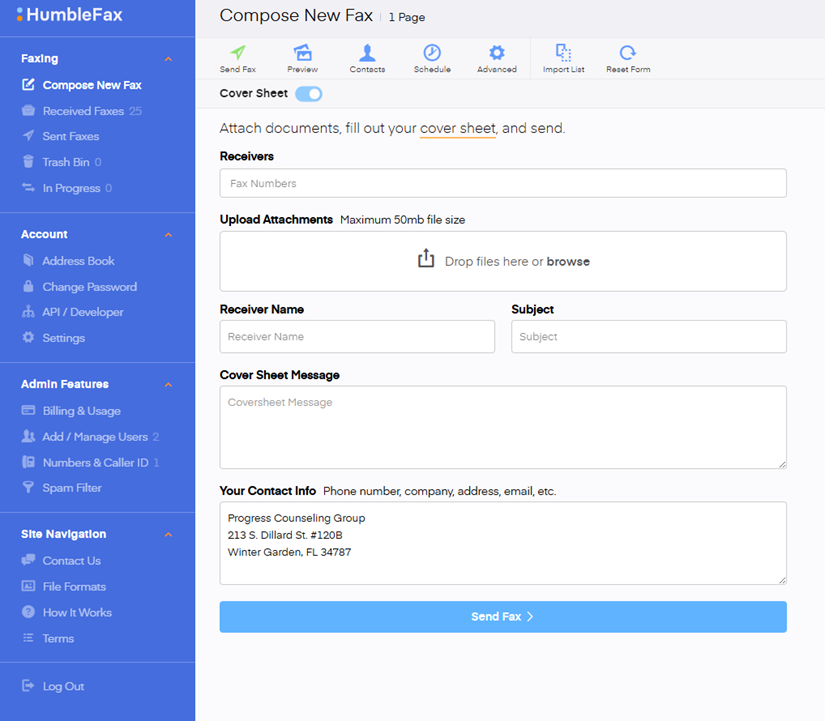Click the Fax Numbers receivers field
This screenshot has width=825, height=721.
coord(502,184)
